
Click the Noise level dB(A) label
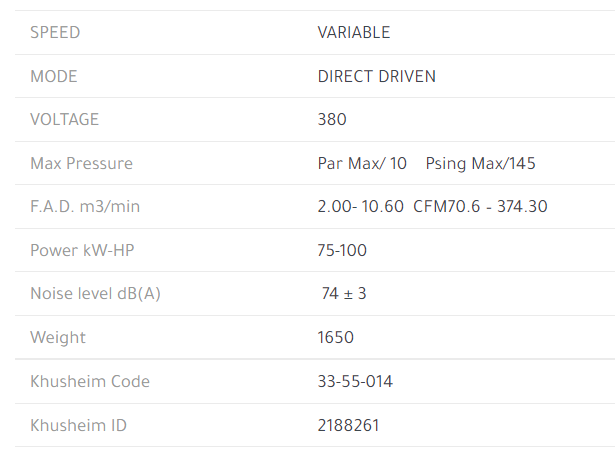tap(96, 294)
